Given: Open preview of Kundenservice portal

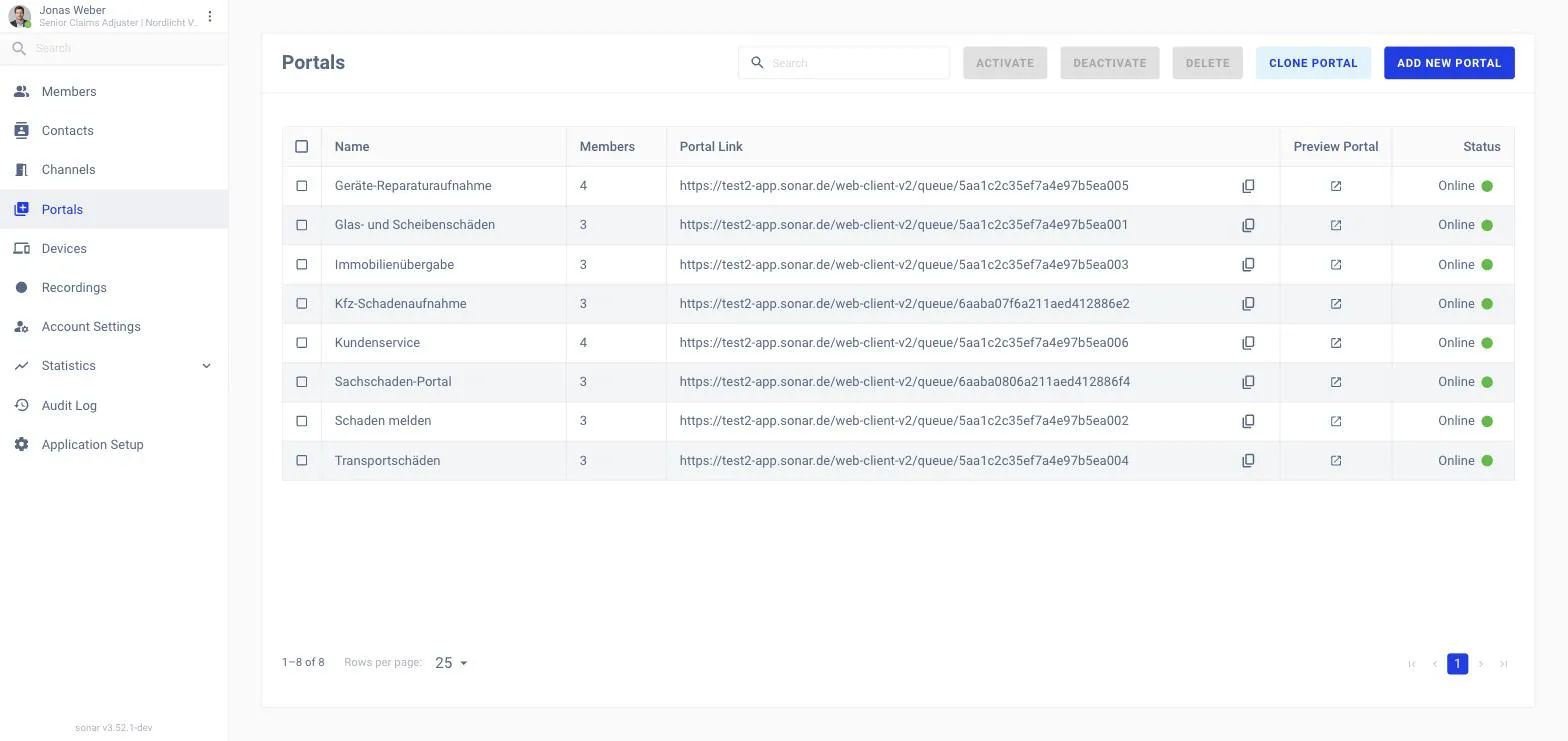Looking at the screenshot, I should [1336, 343].
